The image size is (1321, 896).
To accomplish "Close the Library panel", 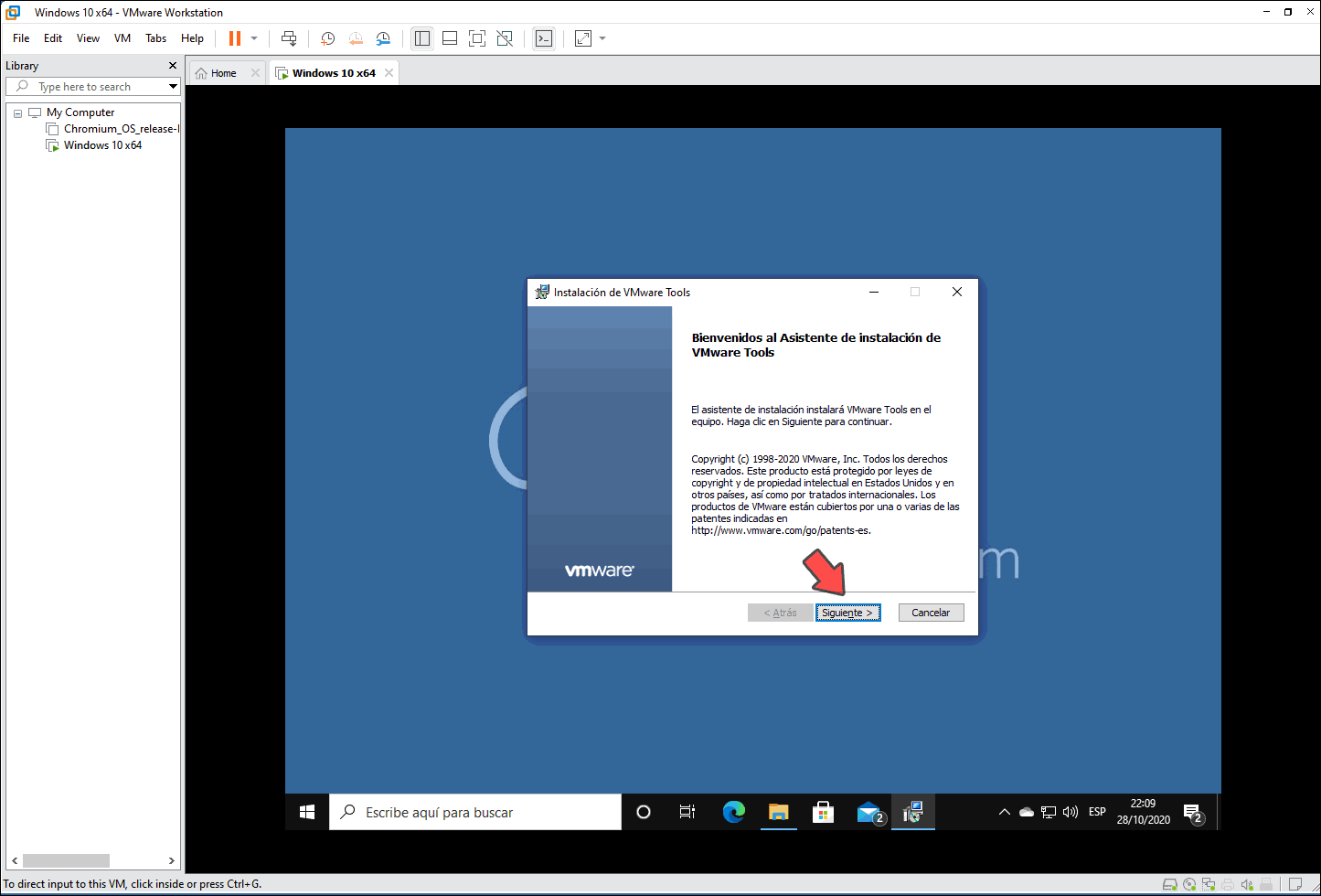I will (173, 66).
